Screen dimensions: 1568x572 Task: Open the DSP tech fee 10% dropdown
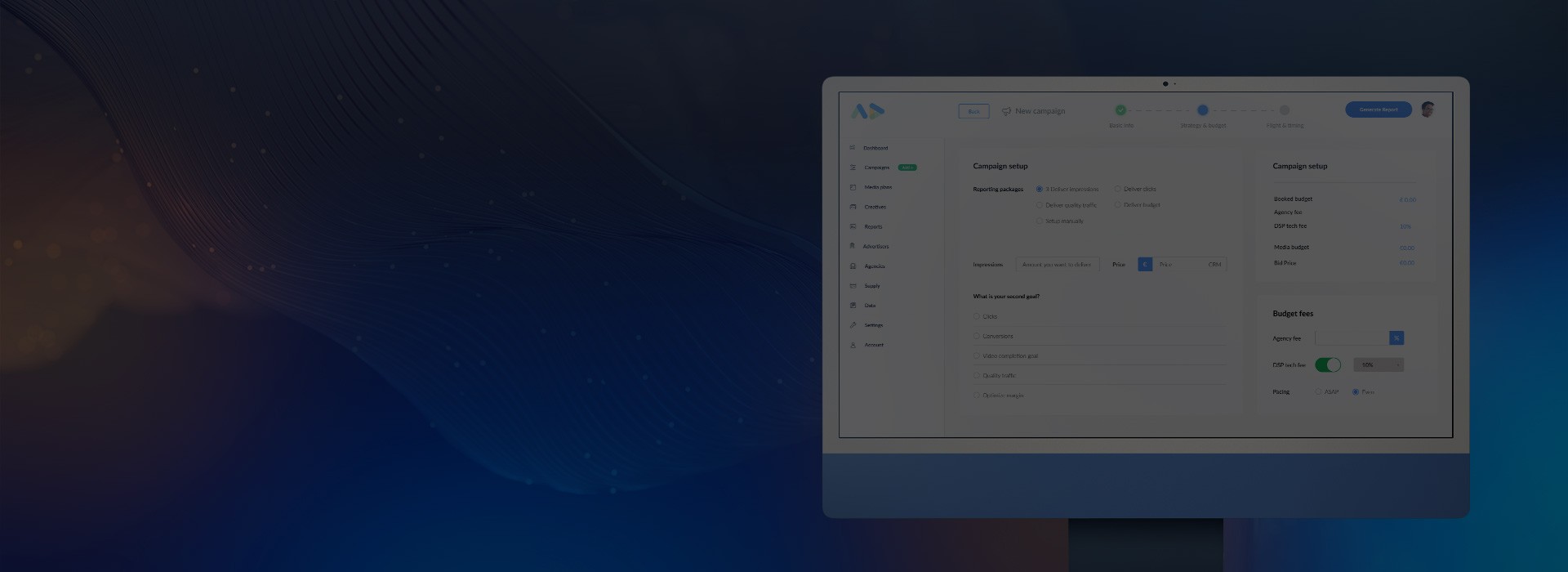point(1379,365)
